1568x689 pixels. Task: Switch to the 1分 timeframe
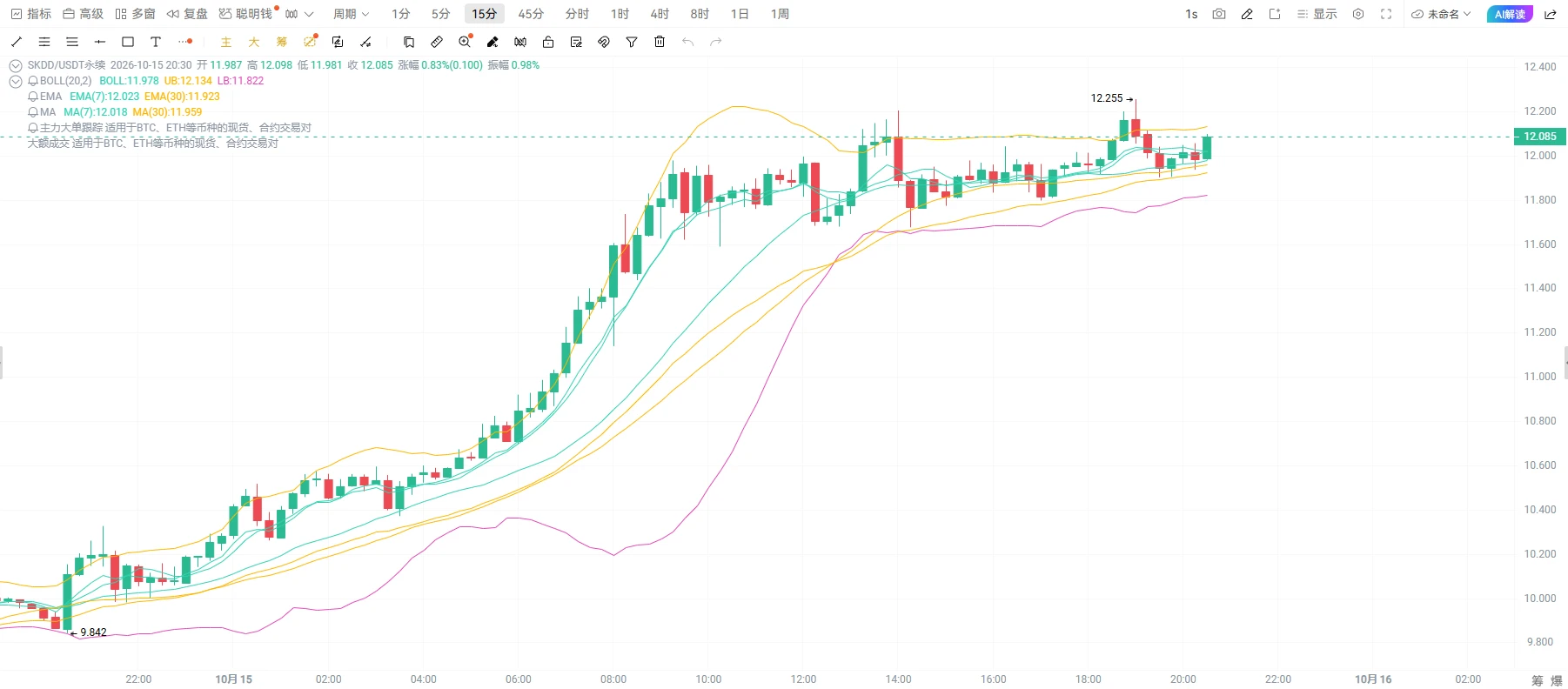tap(401, 14)
